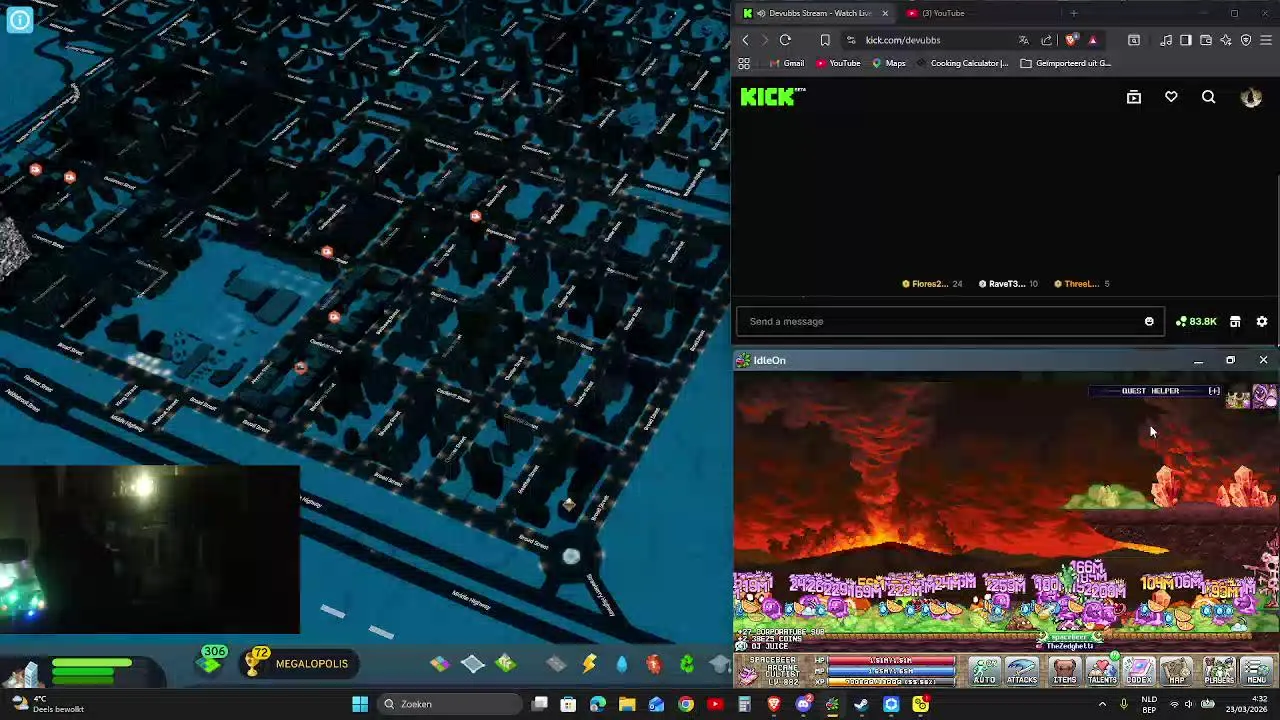Open the Windows Start menu
This screenshot has width=1280, height=720.
360,704
